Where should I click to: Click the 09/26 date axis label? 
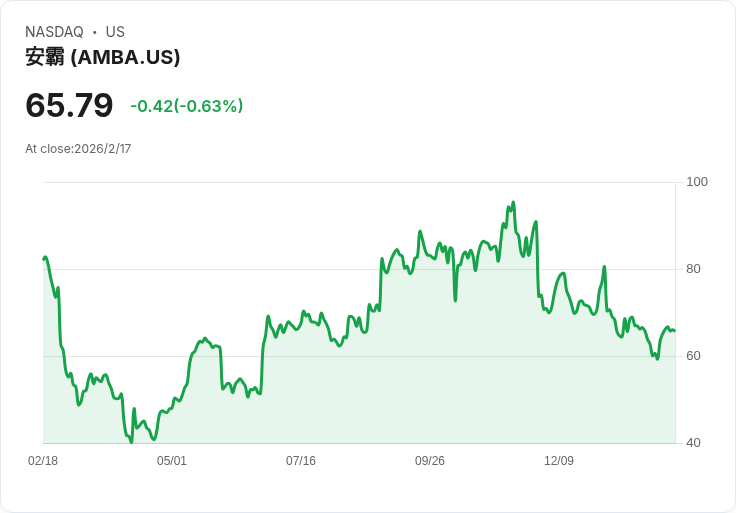430,461
